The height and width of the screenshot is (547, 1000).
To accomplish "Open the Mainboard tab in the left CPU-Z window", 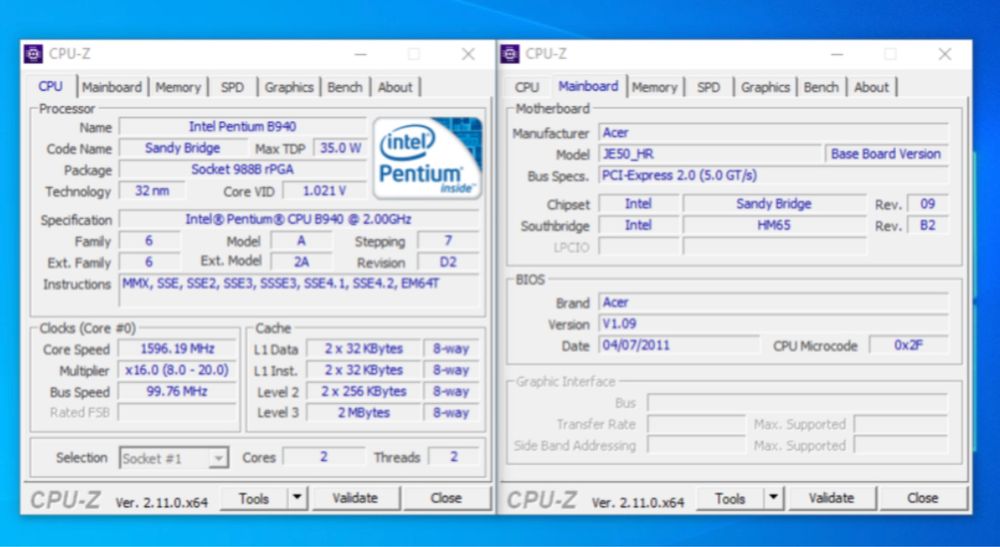I will pyautogui.click(x=112, y=87).
